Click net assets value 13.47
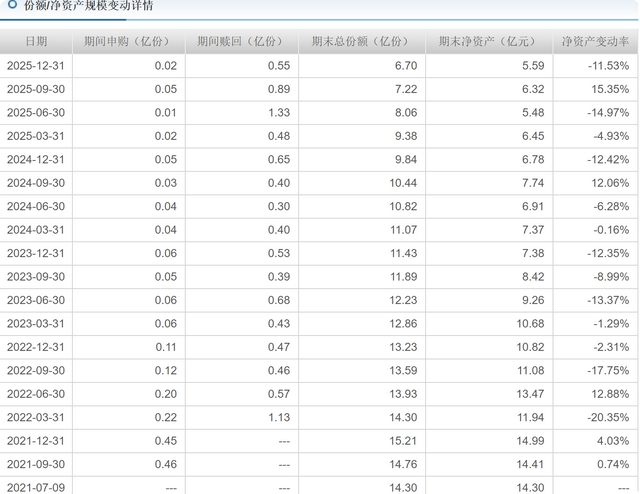Image resolution: width=640 pixels, height=494 pixels. [x=530, y=394]
